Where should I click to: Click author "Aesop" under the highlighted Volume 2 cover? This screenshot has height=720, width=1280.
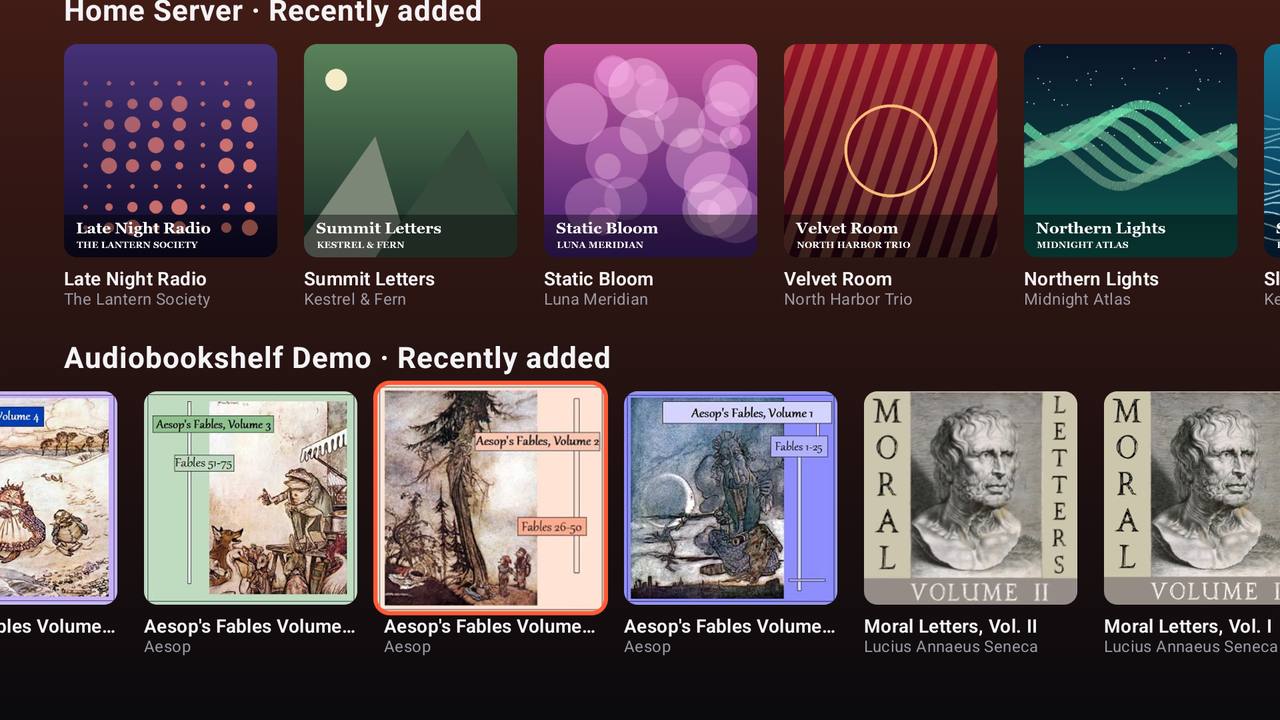pyautogui.click(x=407, y=647)
